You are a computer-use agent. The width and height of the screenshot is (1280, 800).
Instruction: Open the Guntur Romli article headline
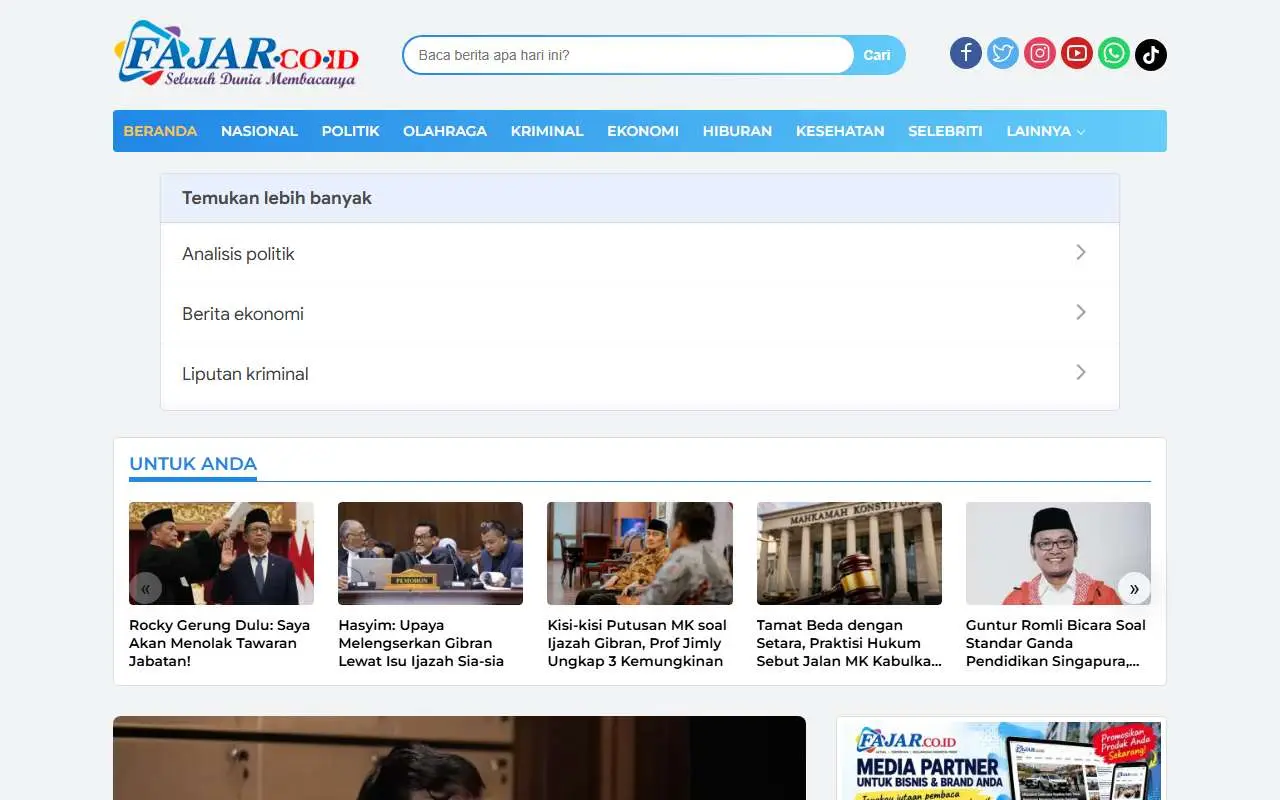[x=1058, y=643]
